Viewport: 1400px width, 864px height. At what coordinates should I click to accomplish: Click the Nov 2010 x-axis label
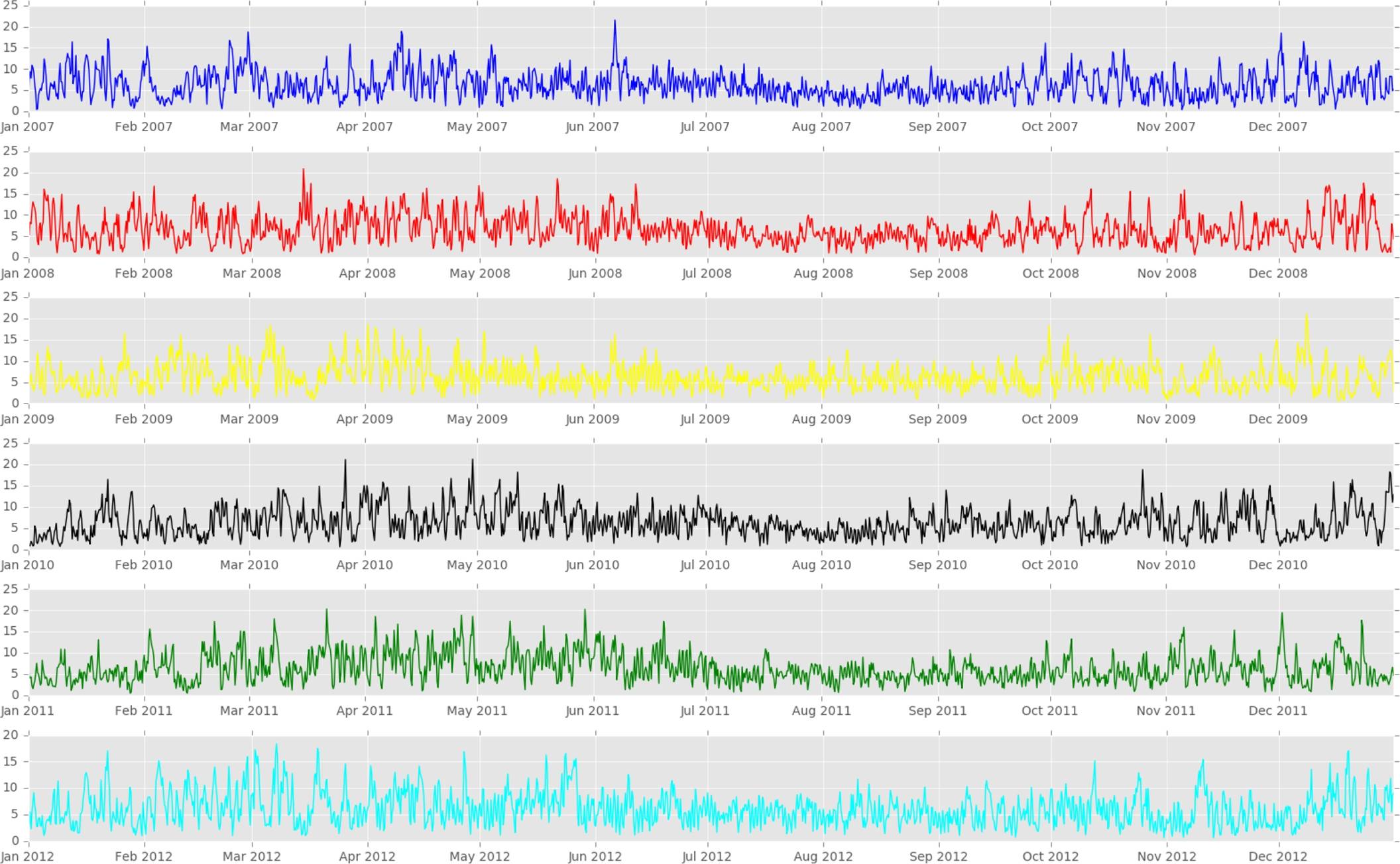(1165, 565)
